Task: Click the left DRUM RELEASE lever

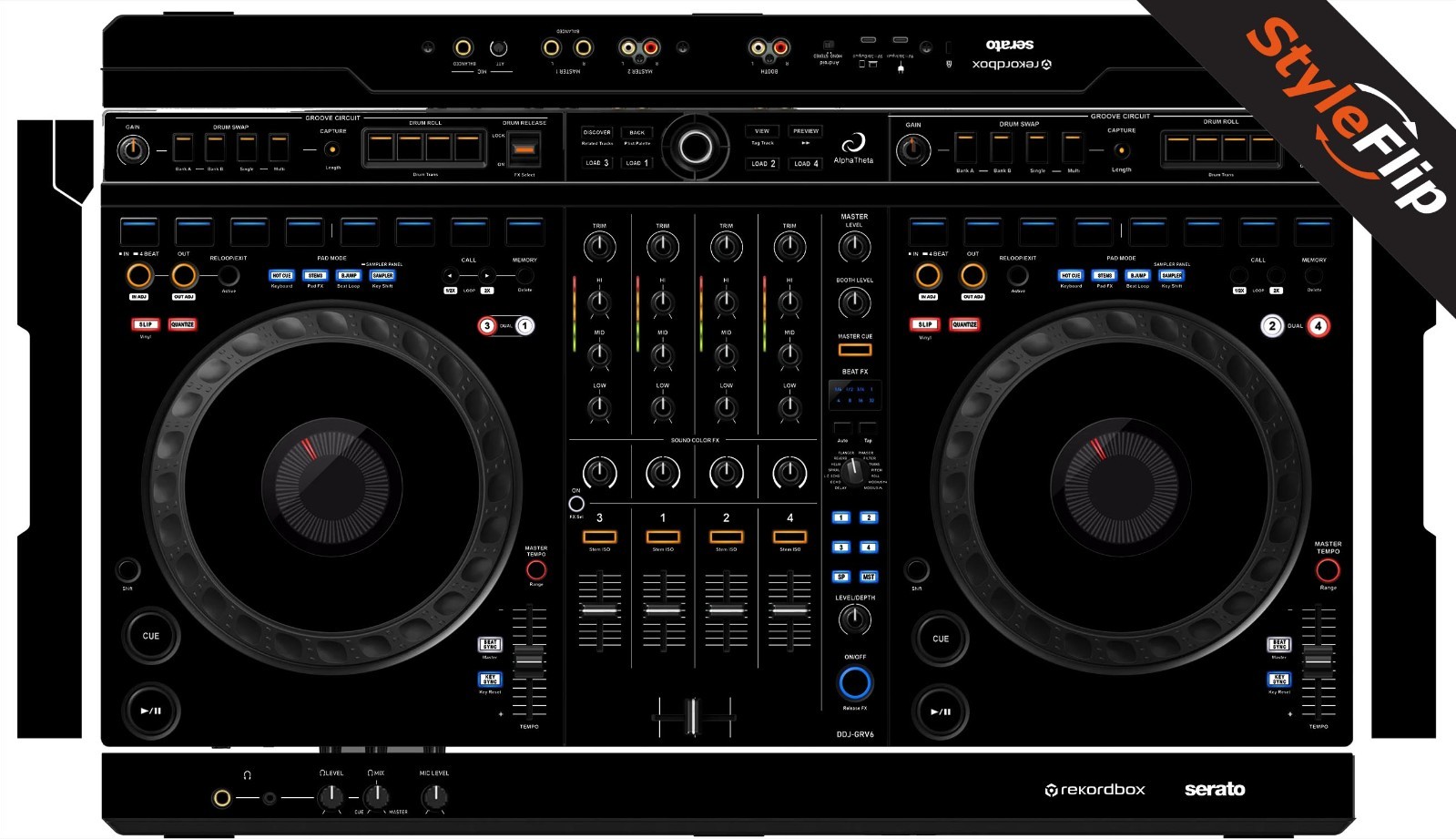Action: click(x=524, y=148)
